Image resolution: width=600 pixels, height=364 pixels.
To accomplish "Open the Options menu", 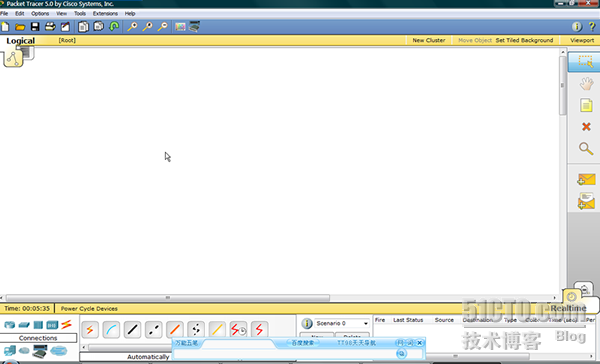I will (x=40, y=13).
